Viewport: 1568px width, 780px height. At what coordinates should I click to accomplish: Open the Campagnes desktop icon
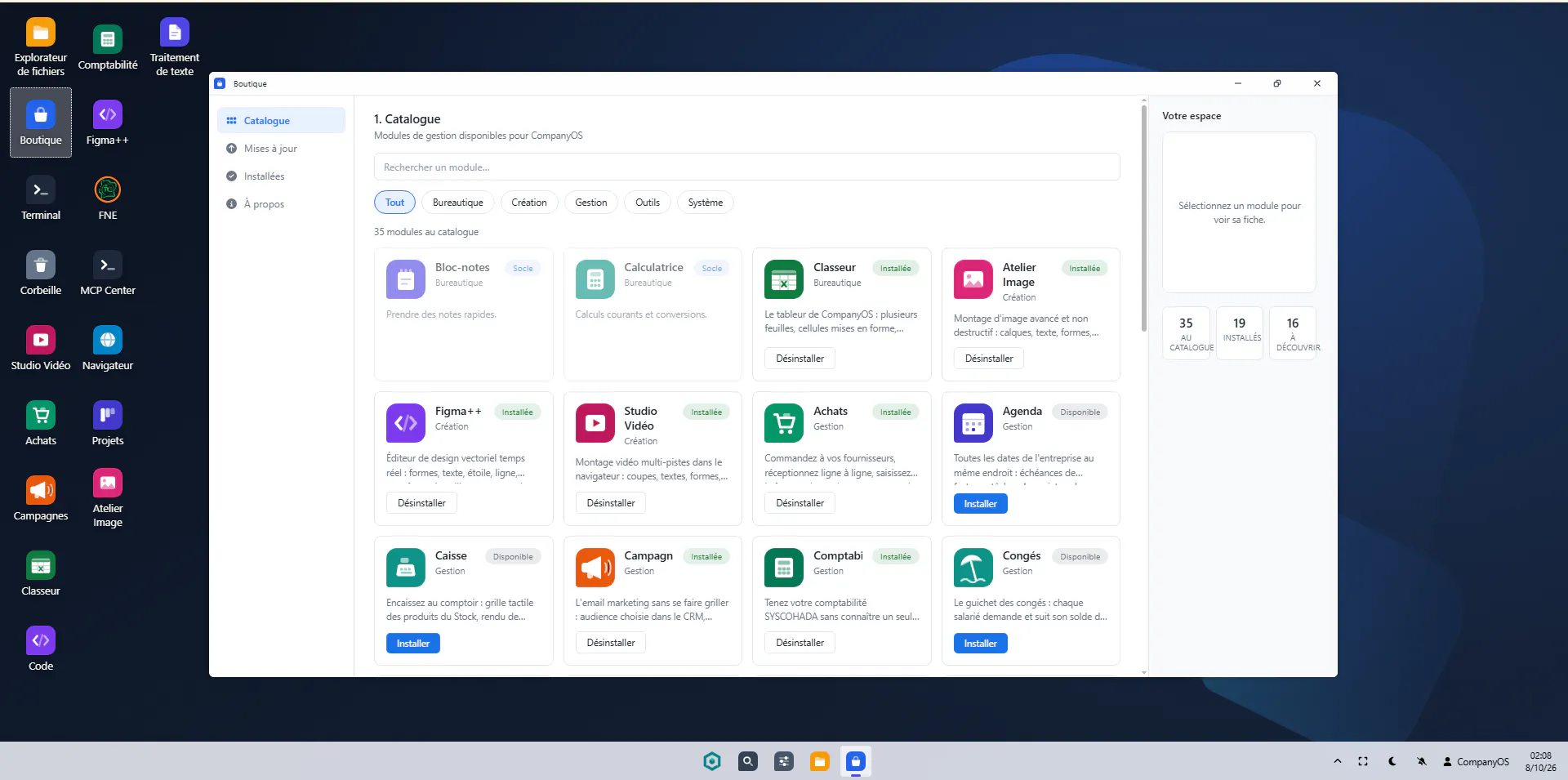pos(41,498)
